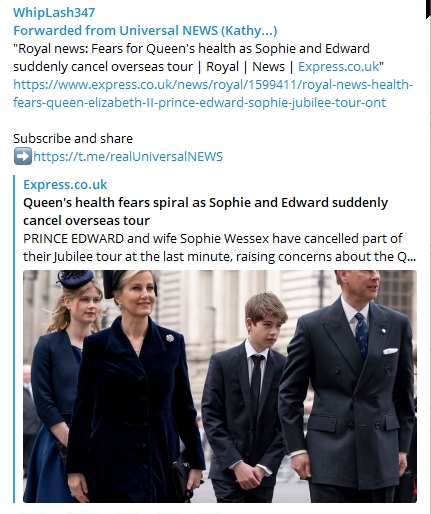Open the t.me/realUniversalNEWS channel link
The height and width of the screenshot is (514, 431).
click(x=128, y=157)
